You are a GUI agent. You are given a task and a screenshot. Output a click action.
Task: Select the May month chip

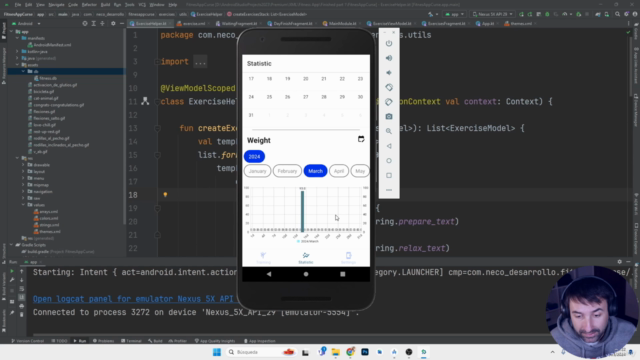click(360, 171)
